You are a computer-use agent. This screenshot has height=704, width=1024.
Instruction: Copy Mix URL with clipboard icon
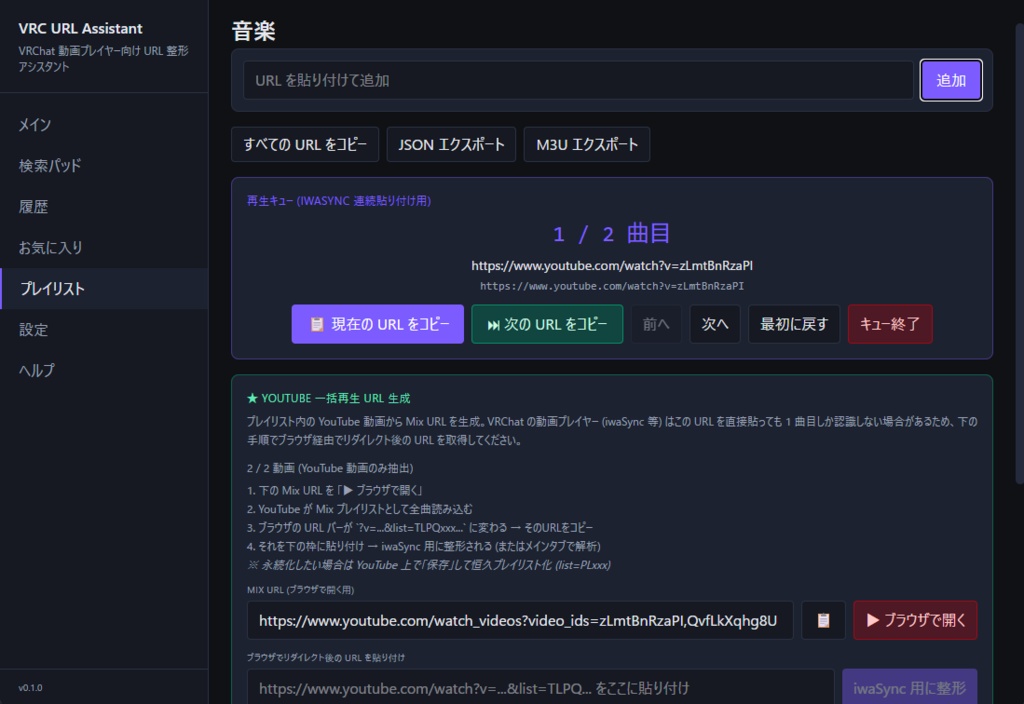click(x=823, y=620)
